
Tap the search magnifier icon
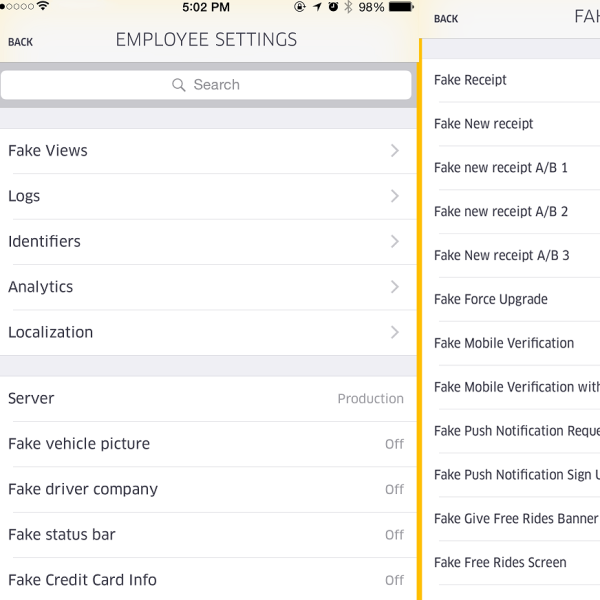(179, 85)
